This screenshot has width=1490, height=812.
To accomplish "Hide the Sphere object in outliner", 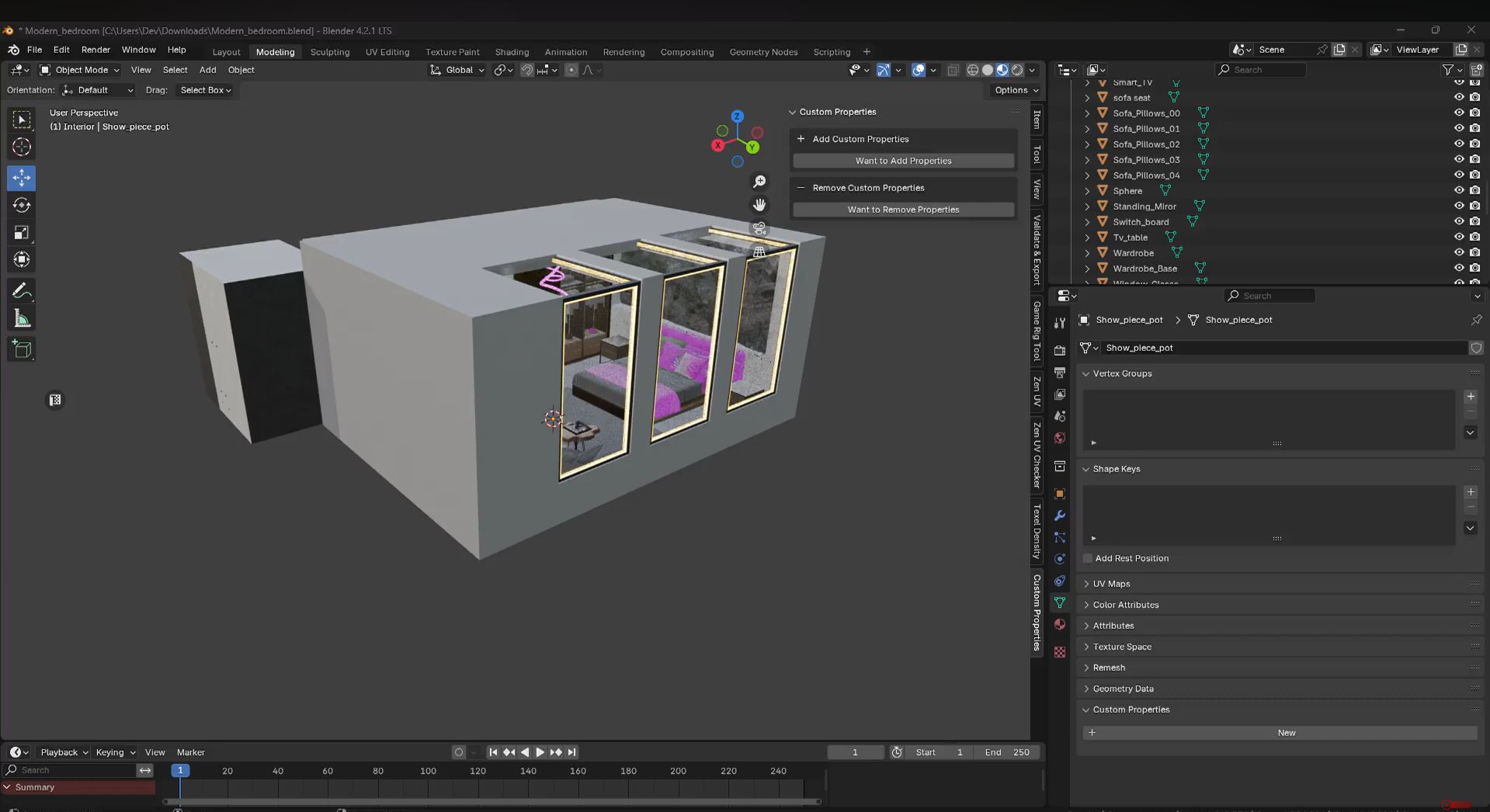I will pyautogui.click(x=1459, y=190).
